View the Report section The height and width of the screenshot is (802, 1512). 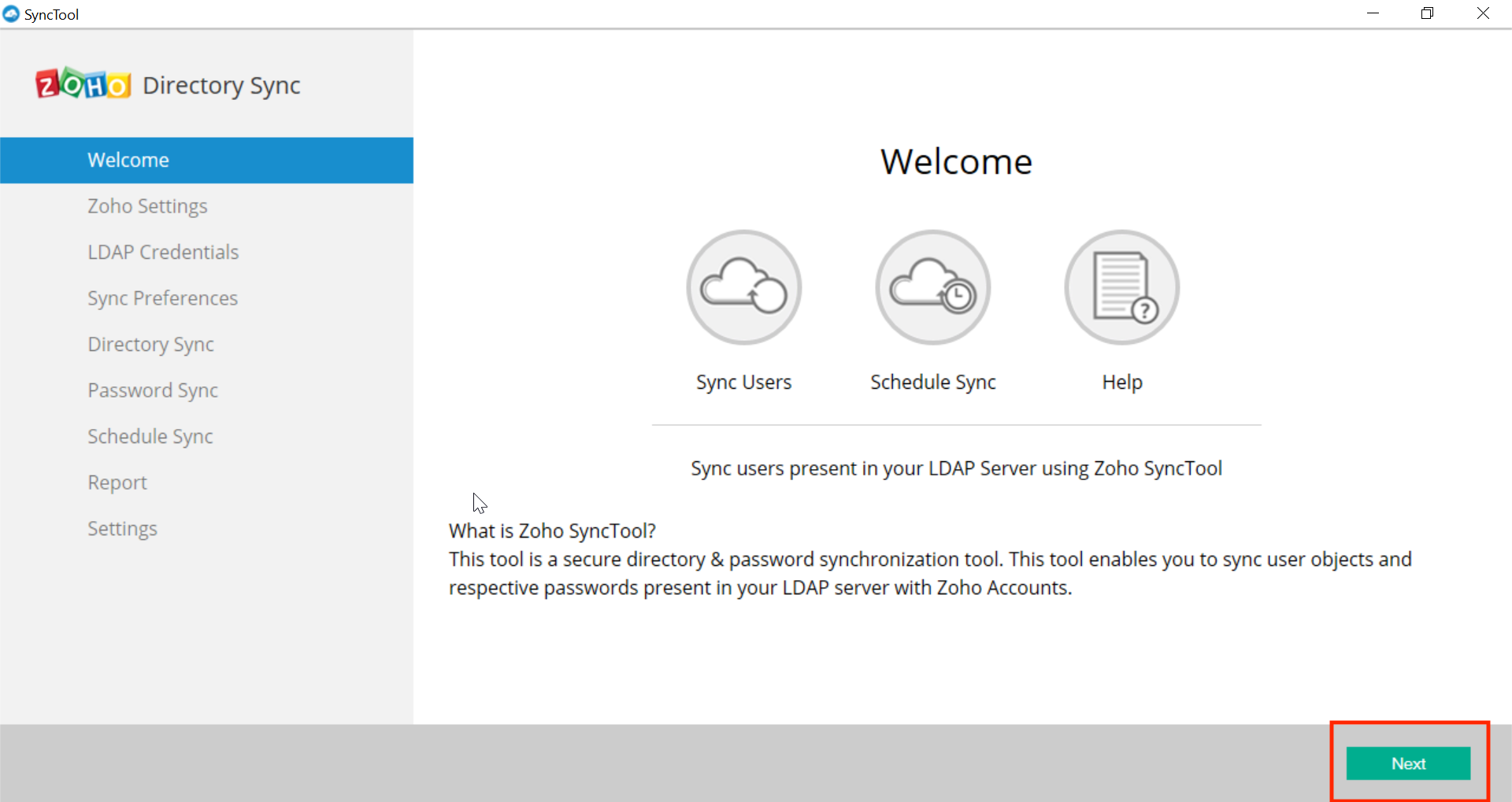pos(117,482)
